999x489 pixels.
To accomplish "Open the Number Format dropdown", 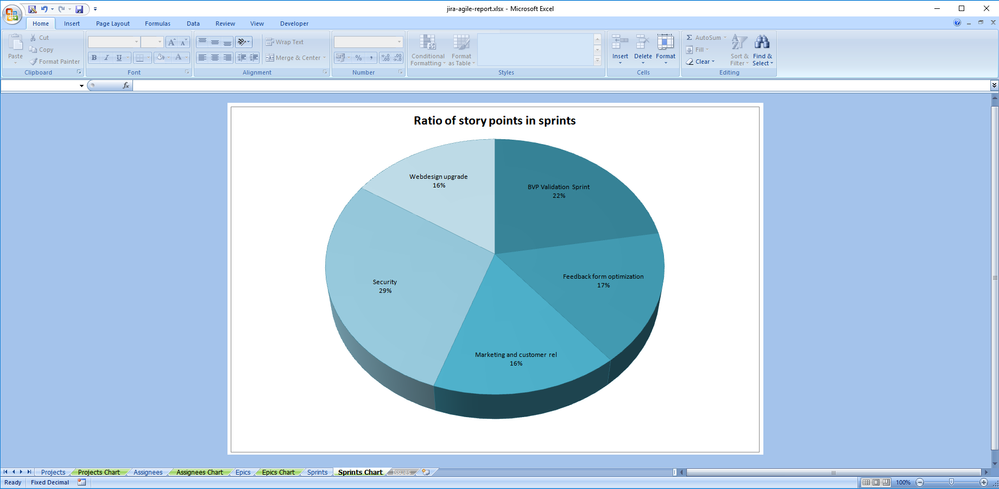I will pyautogui.click(x=400, y=42).
